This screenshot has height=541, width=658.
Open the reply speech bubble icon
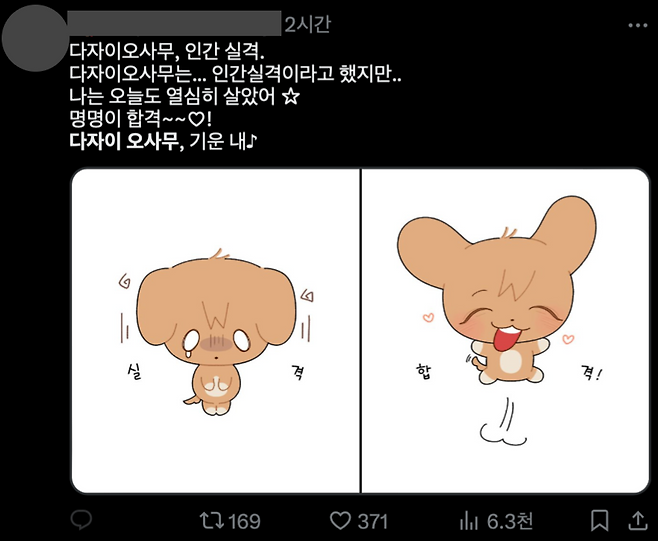[x=81, y=520]
